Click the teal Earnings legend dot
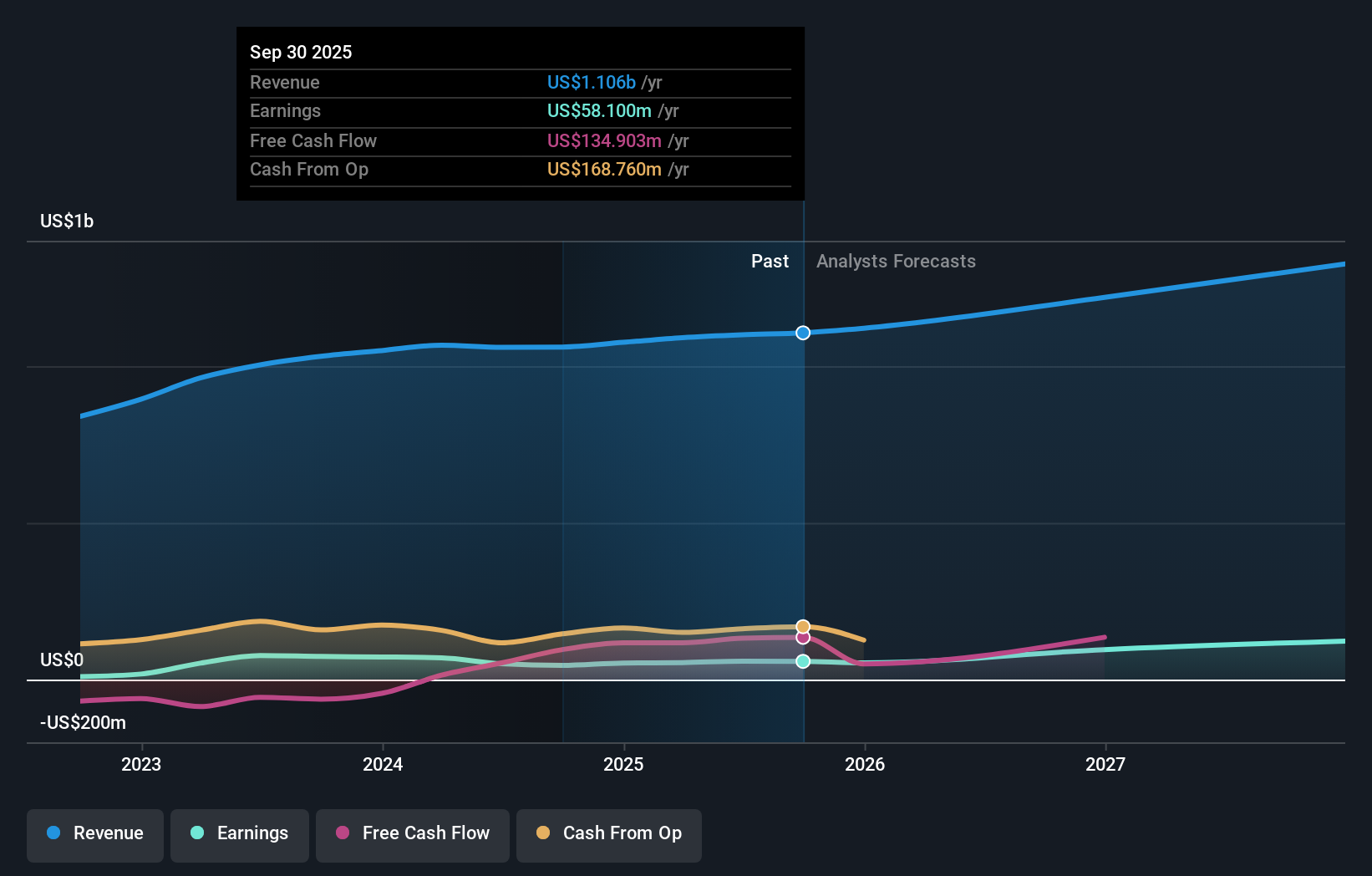 tap(196, 833)
